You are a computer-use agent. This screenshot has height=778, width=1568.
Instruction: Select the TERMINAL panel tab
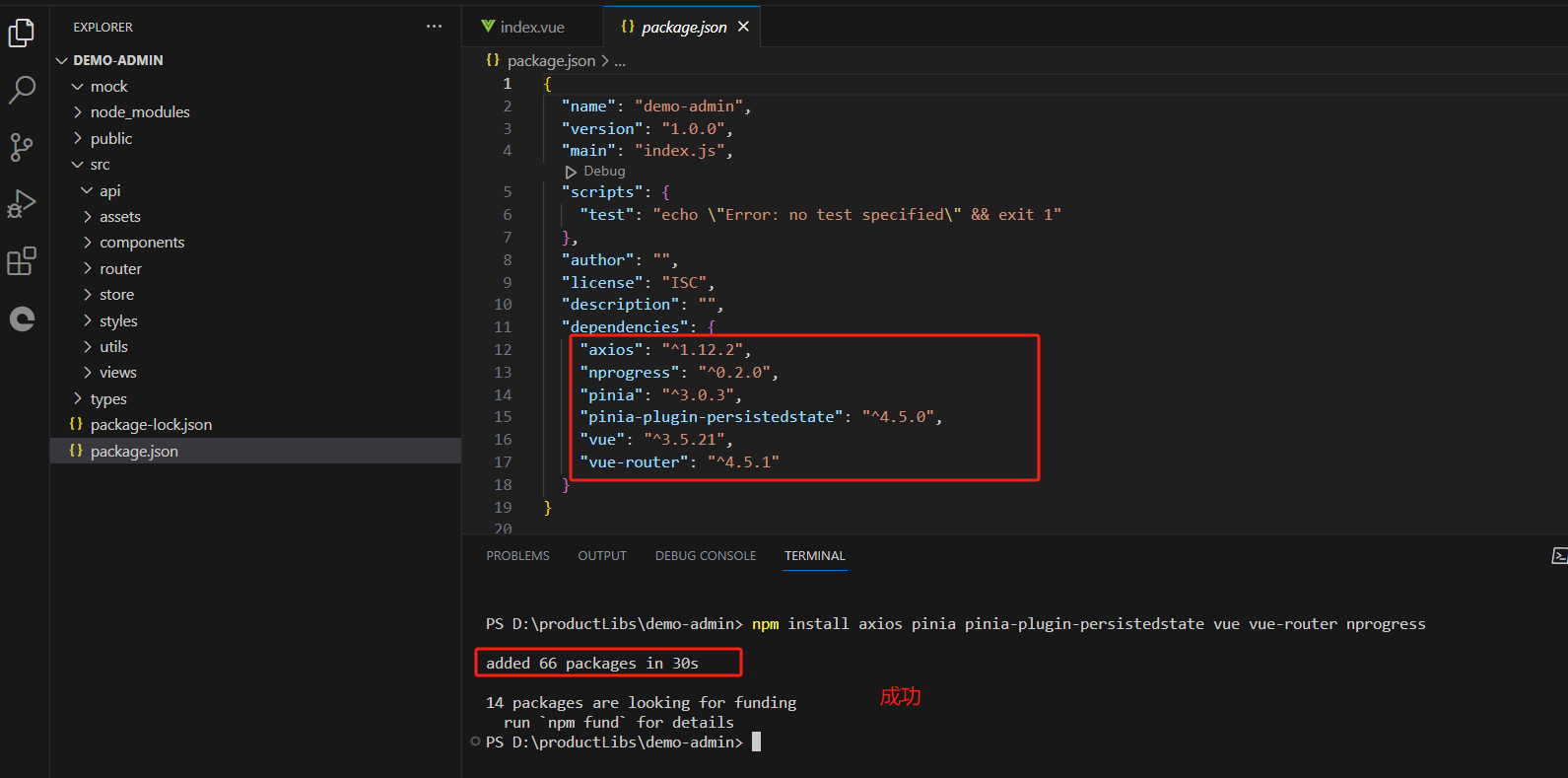click(x=815, y=556)
